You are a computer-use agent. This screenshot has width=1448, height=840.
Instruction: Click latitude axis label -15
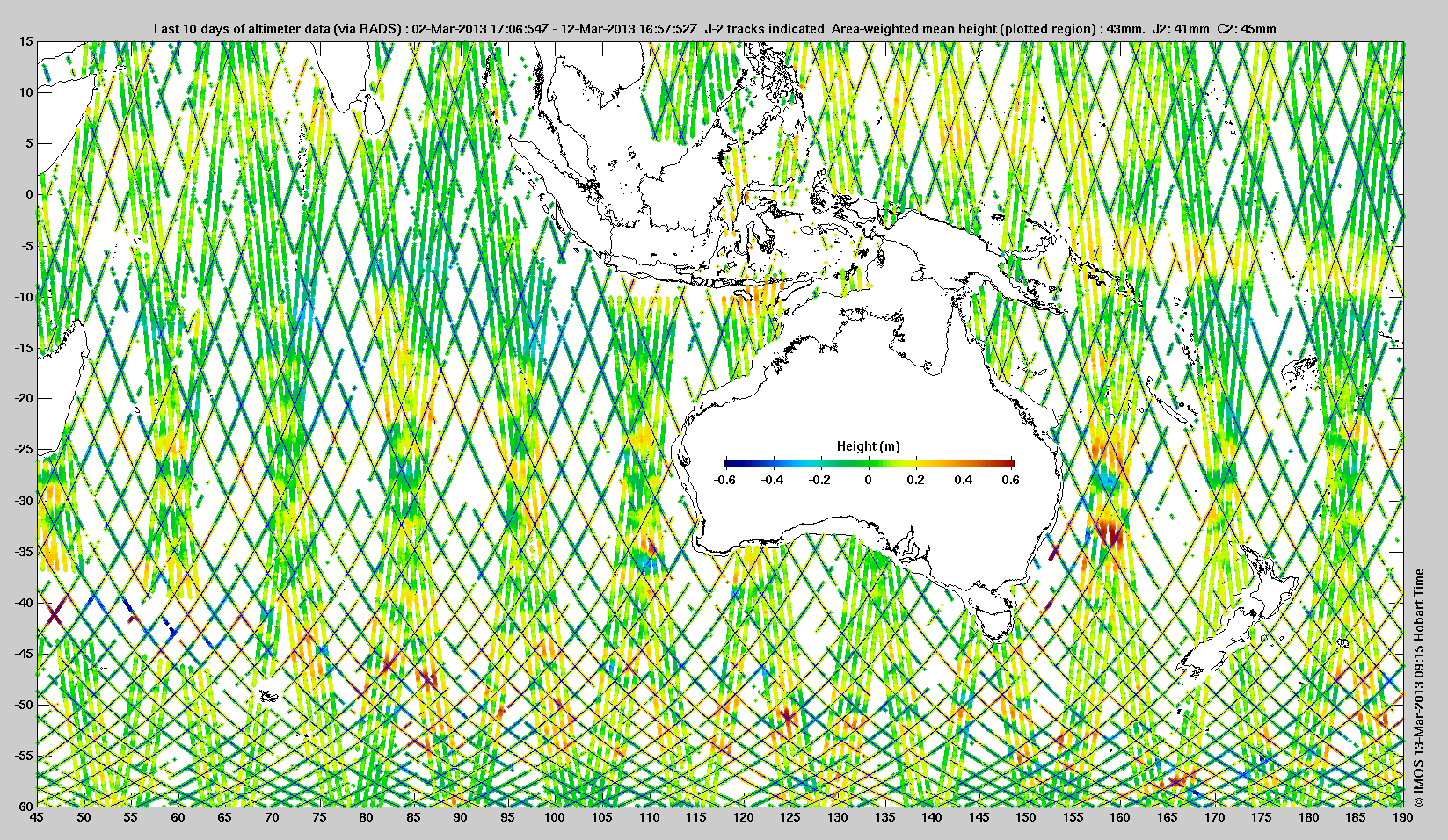coord(22,348)
